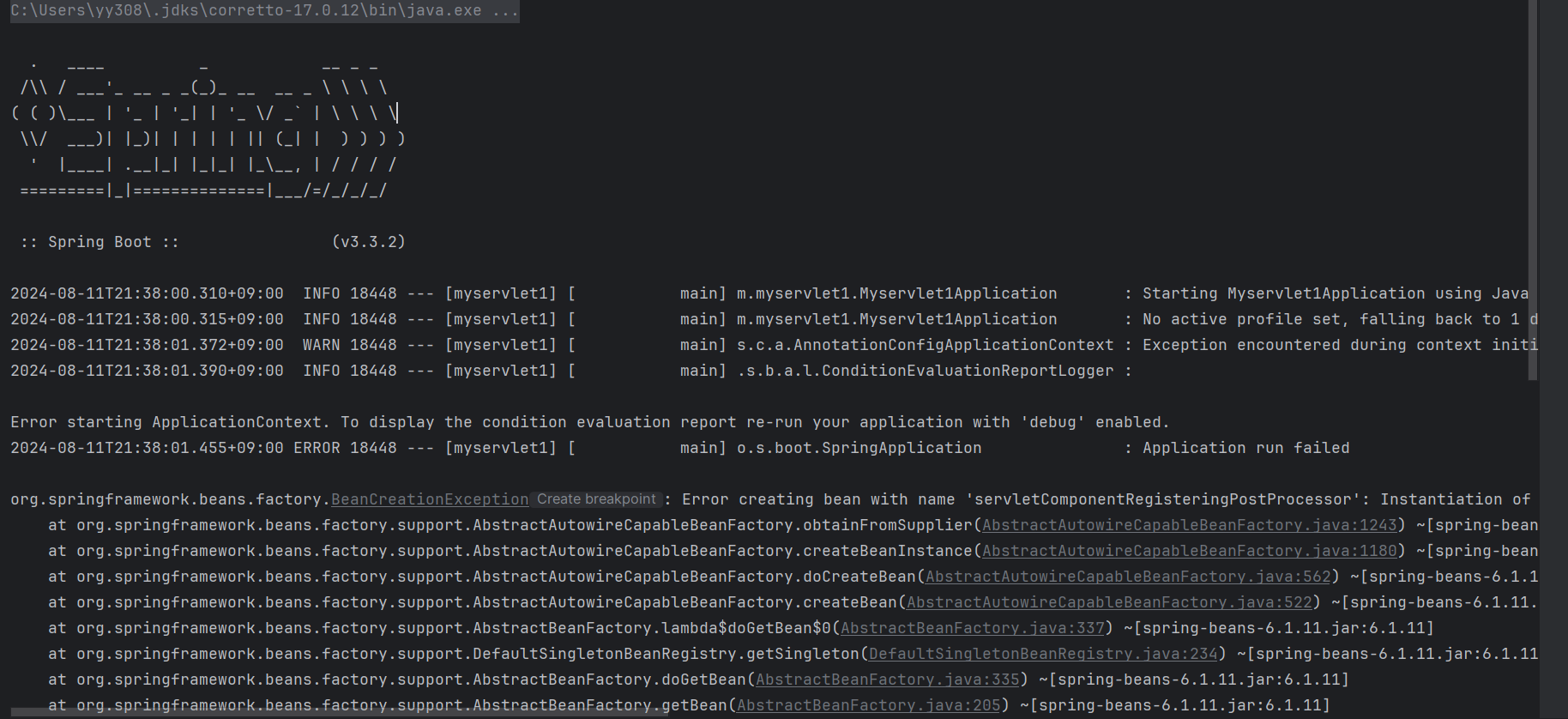The width and height of the screenshot is (1568, 719).
Task: Open the BeanCreationException class link
Action: 430,499
